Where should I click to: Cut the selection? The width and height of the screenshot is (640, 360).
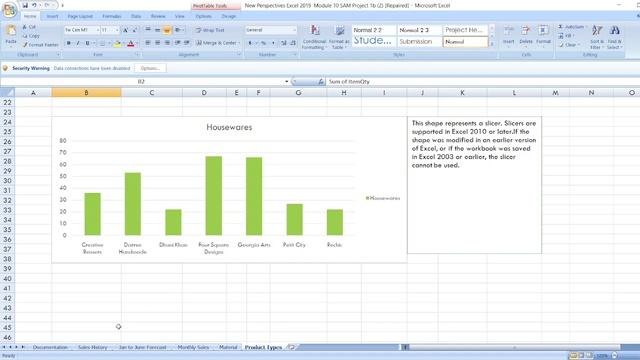pyautogui.click(x=29, y=27)
